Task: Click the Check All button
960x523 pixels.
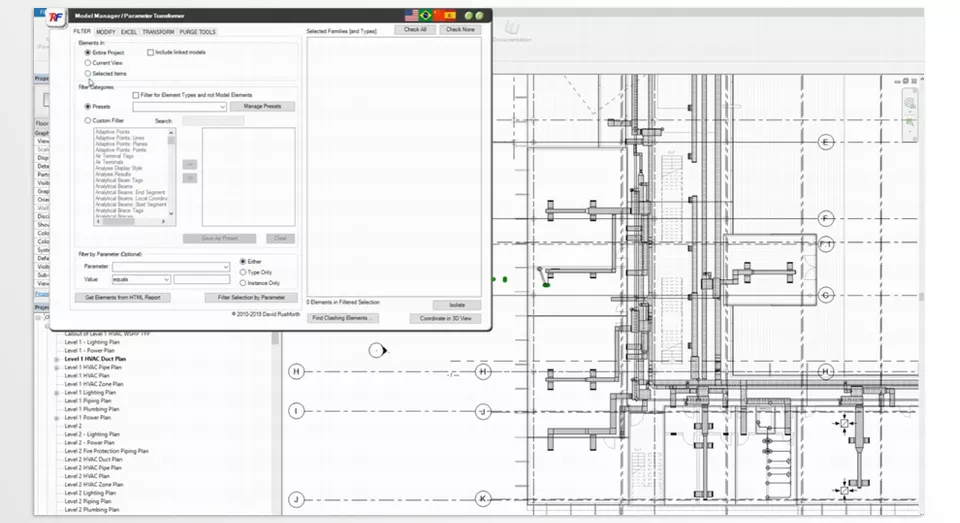Action: pos(415,29)
